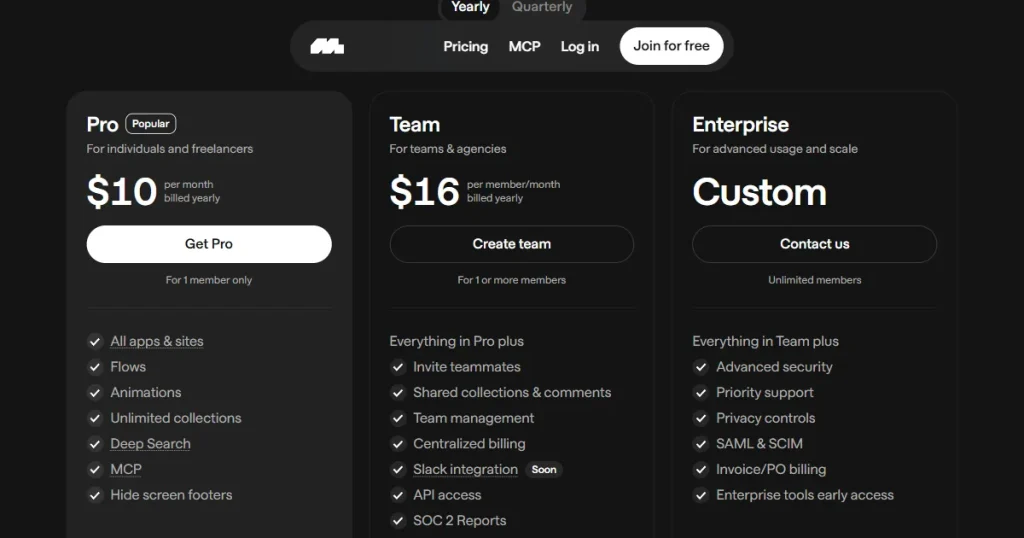The height and width of the screenshot is (538, 1024).
Task: Open the Slack integration link
Action: (x=465, y=469)
